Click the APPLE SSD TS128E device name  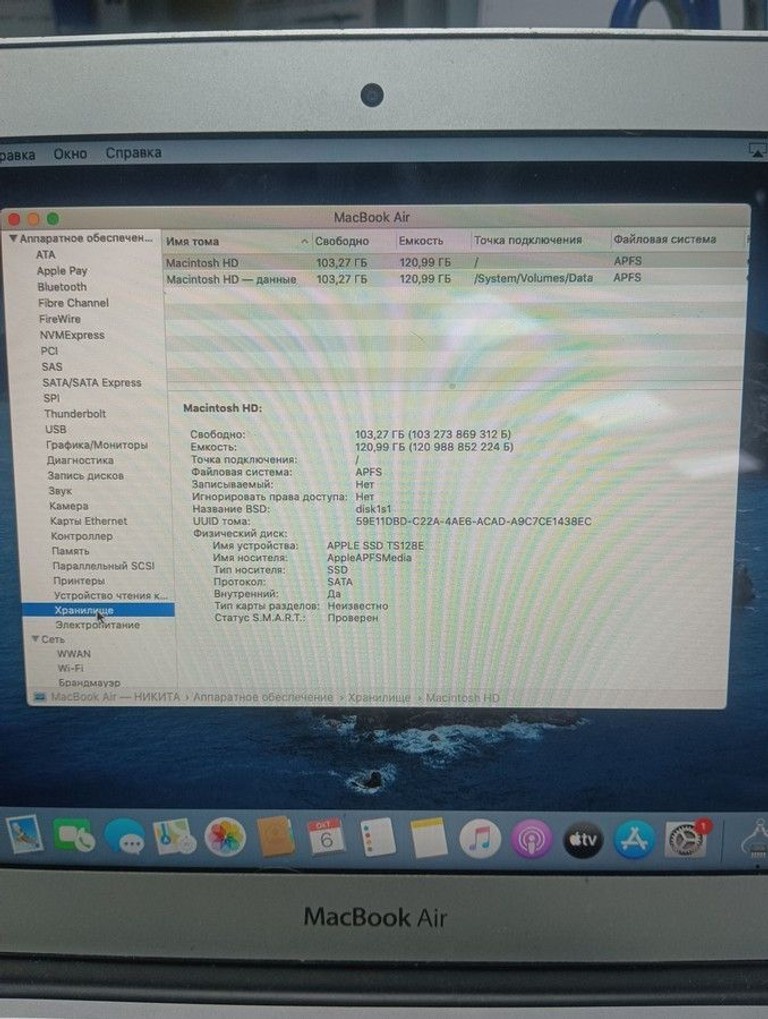click(x=375, y=546)
